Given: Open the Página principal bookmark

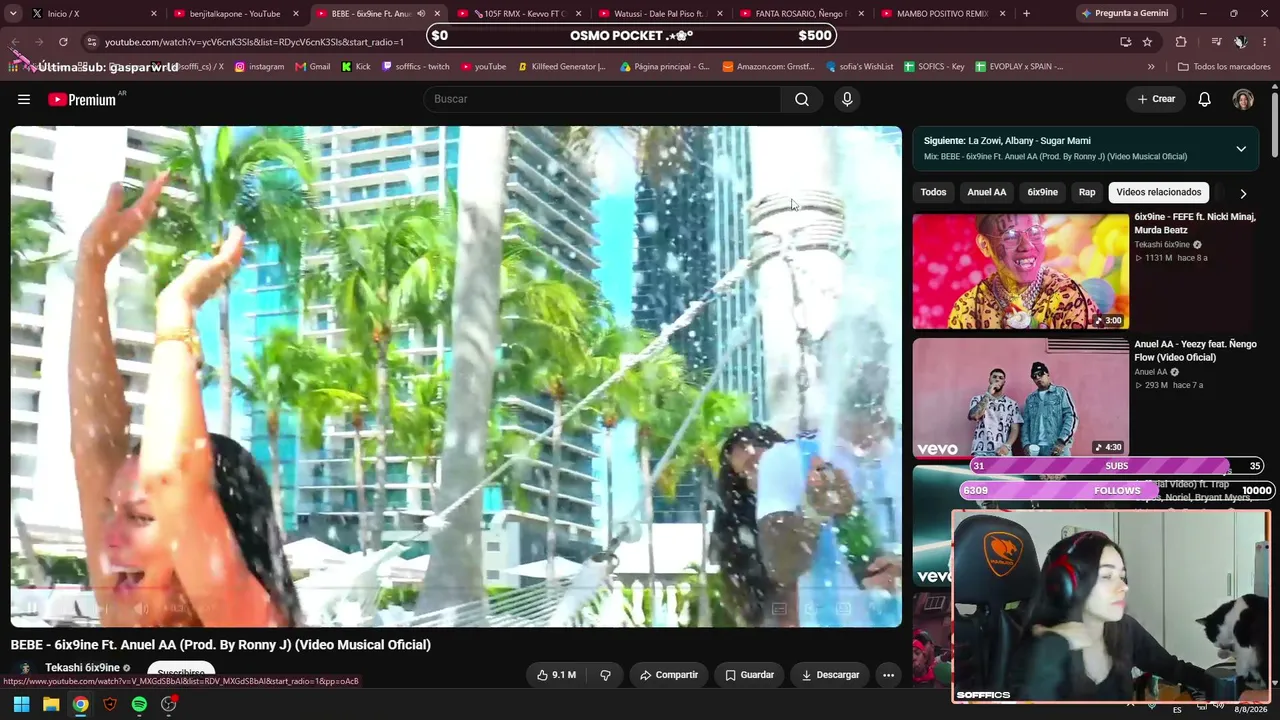Looking at the screenshot, I should 665,67.
